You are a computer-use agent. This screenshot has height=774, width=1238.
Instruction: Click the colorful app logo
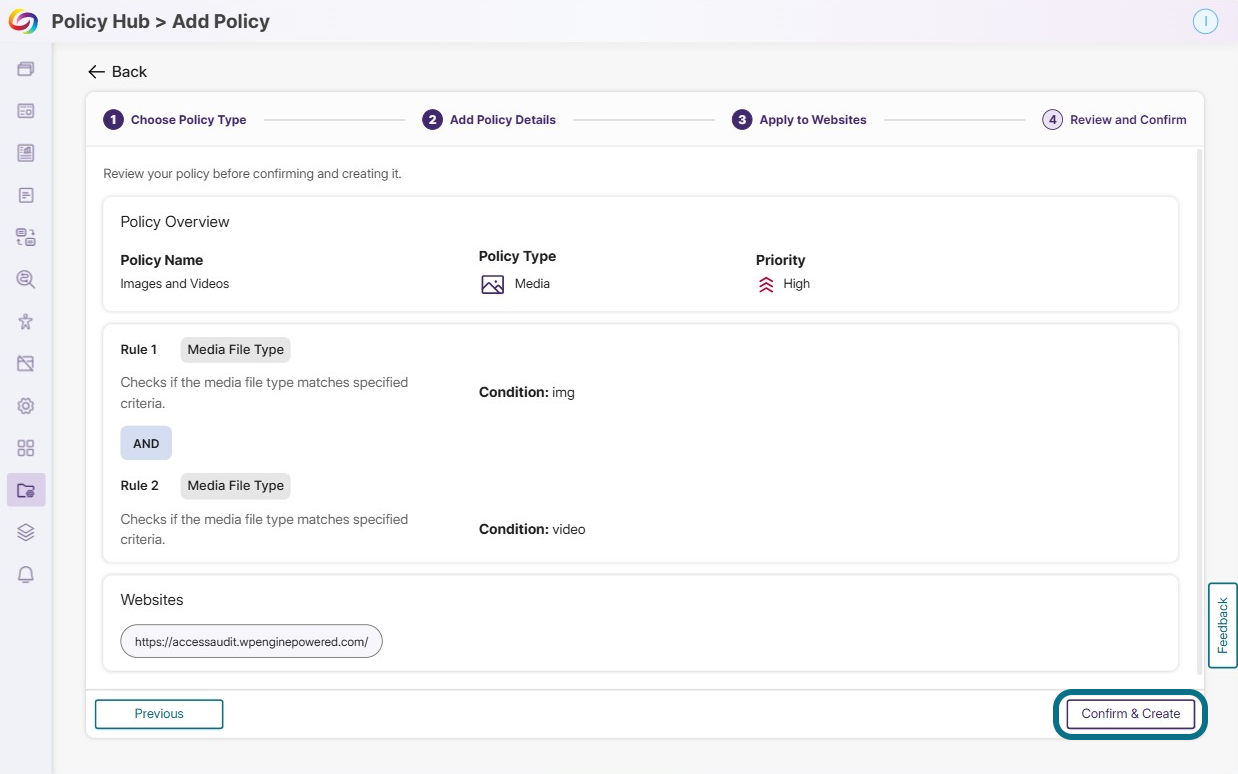tap(22, 21)
